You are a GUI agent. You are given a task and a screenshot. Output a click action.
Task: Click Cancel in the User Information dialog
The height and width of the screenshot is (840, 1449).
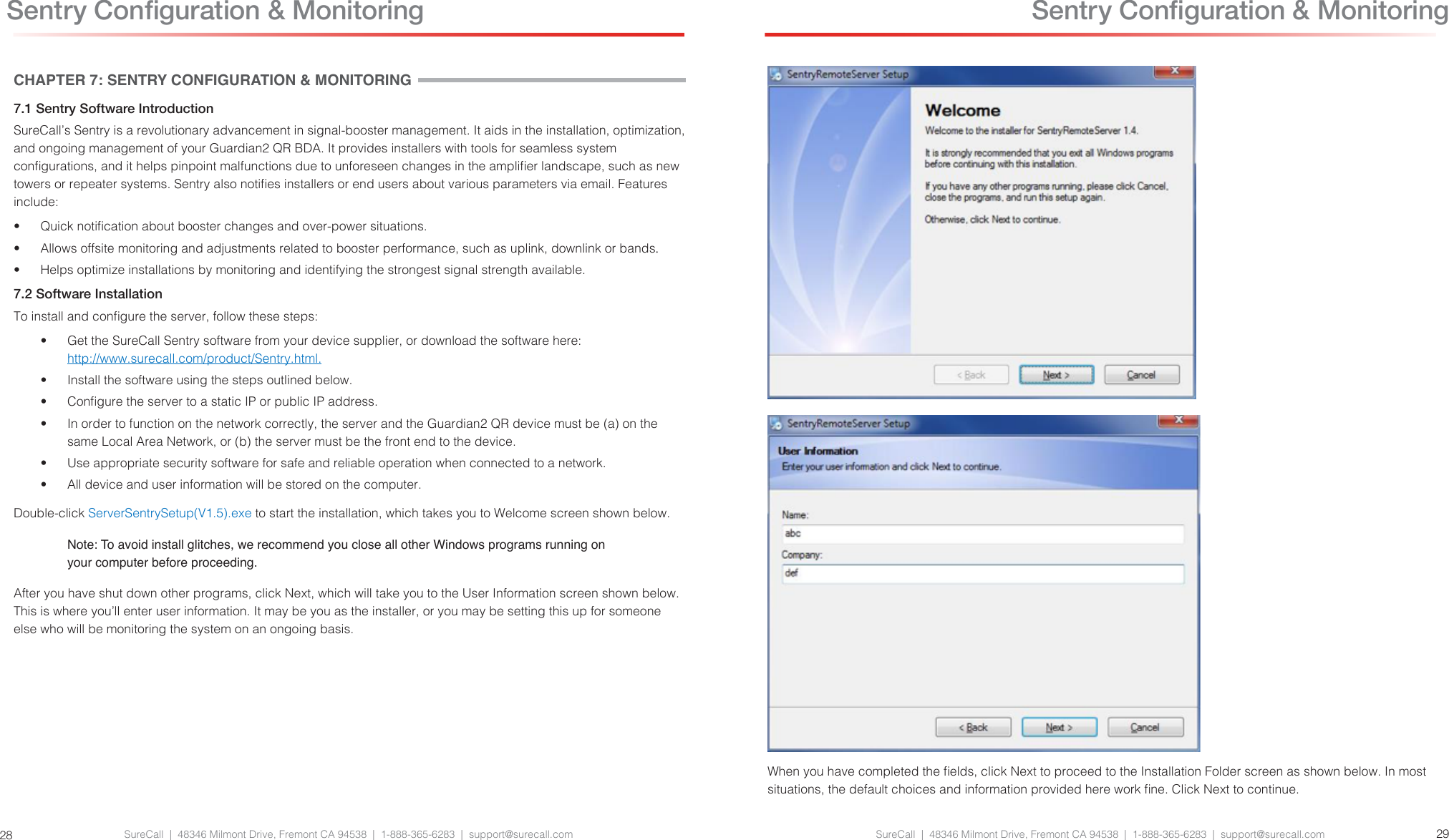click(x=1145, y=727)
